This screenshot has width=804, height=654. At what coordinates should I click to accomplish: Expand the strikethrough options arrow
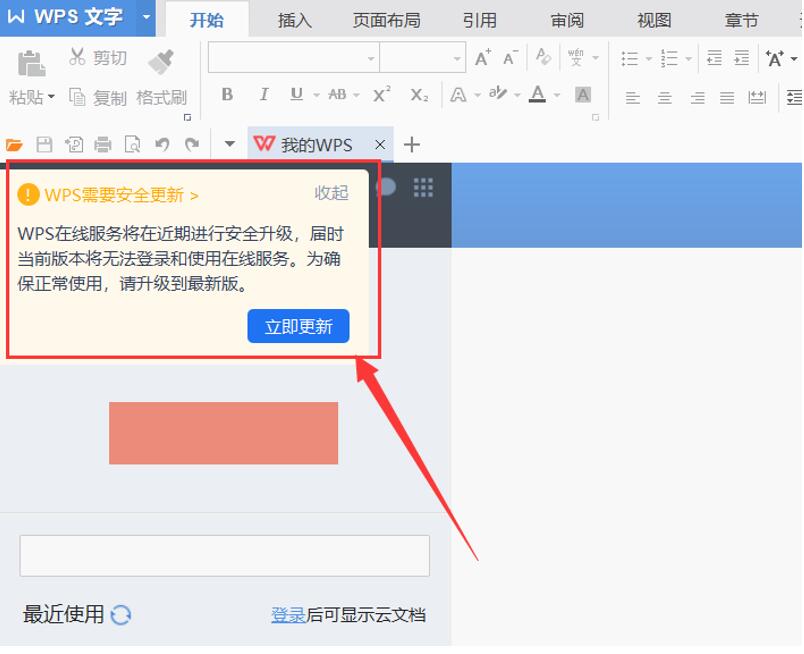click(x=356, y=95)
